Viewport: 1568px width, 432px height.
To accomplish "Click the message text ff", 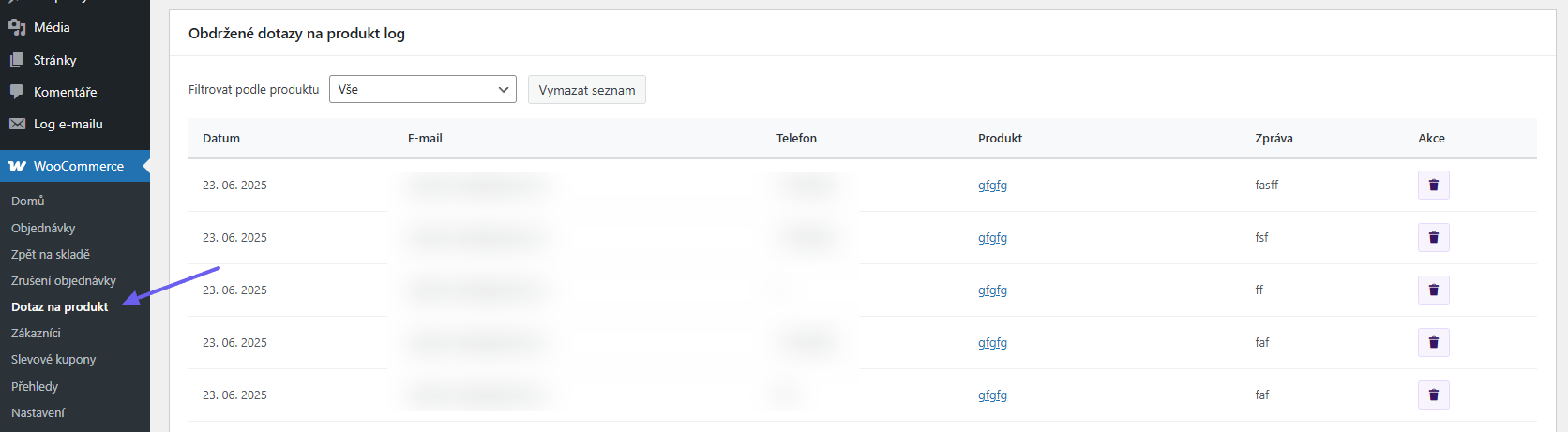I will (1259, 290).
